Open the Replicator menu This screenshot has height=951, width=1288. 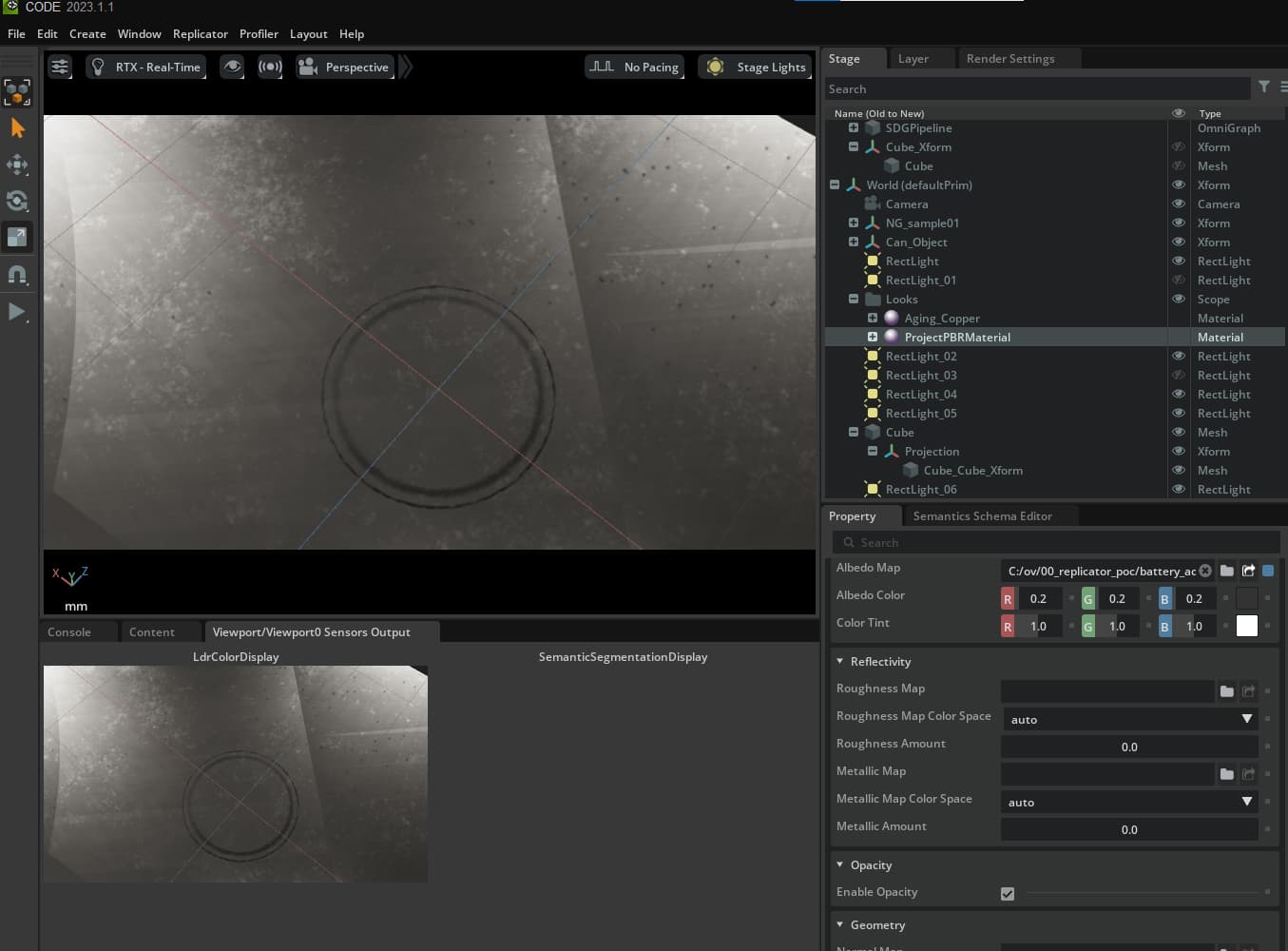click(200, 33)
